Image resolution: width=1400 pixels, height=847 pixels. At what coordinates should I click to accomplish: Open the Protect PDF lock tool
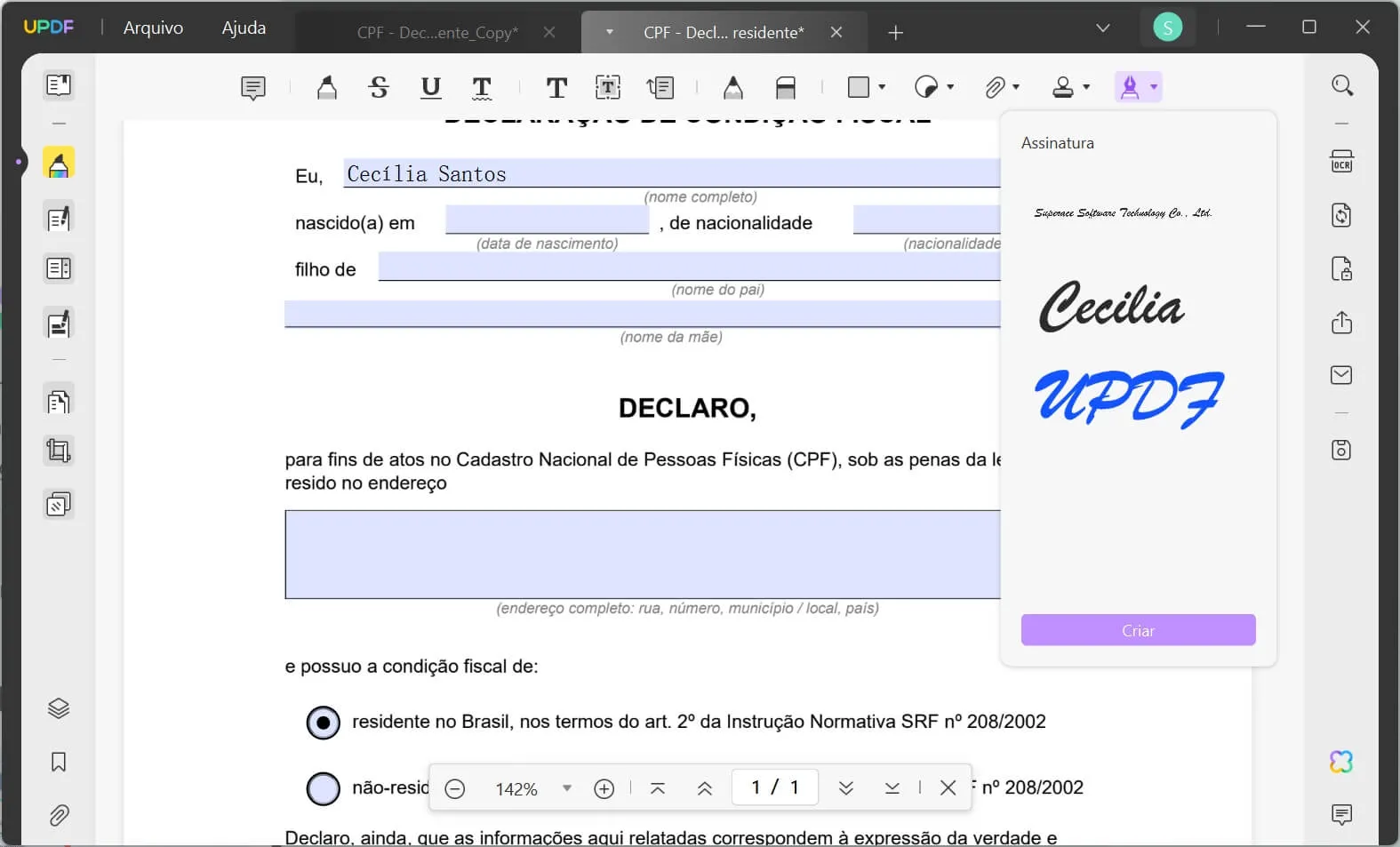click(x=1342, y=268)
